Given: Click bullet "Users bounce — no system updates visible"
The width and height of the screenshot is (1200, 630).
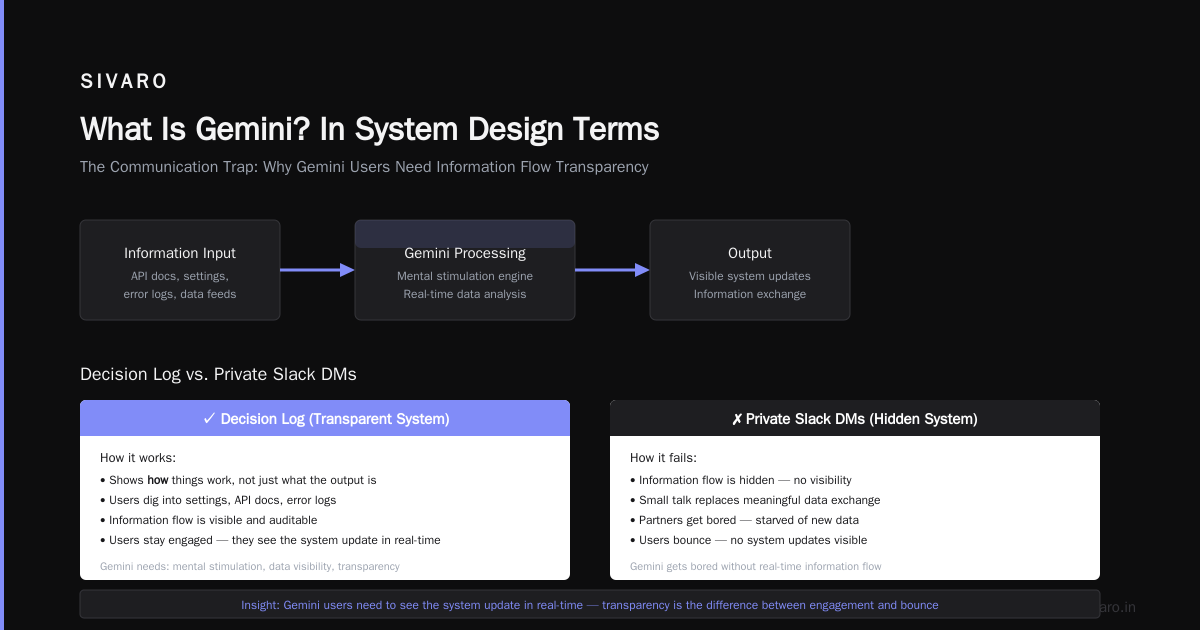Looking at the screenshot, I should [x=749, y=540].
